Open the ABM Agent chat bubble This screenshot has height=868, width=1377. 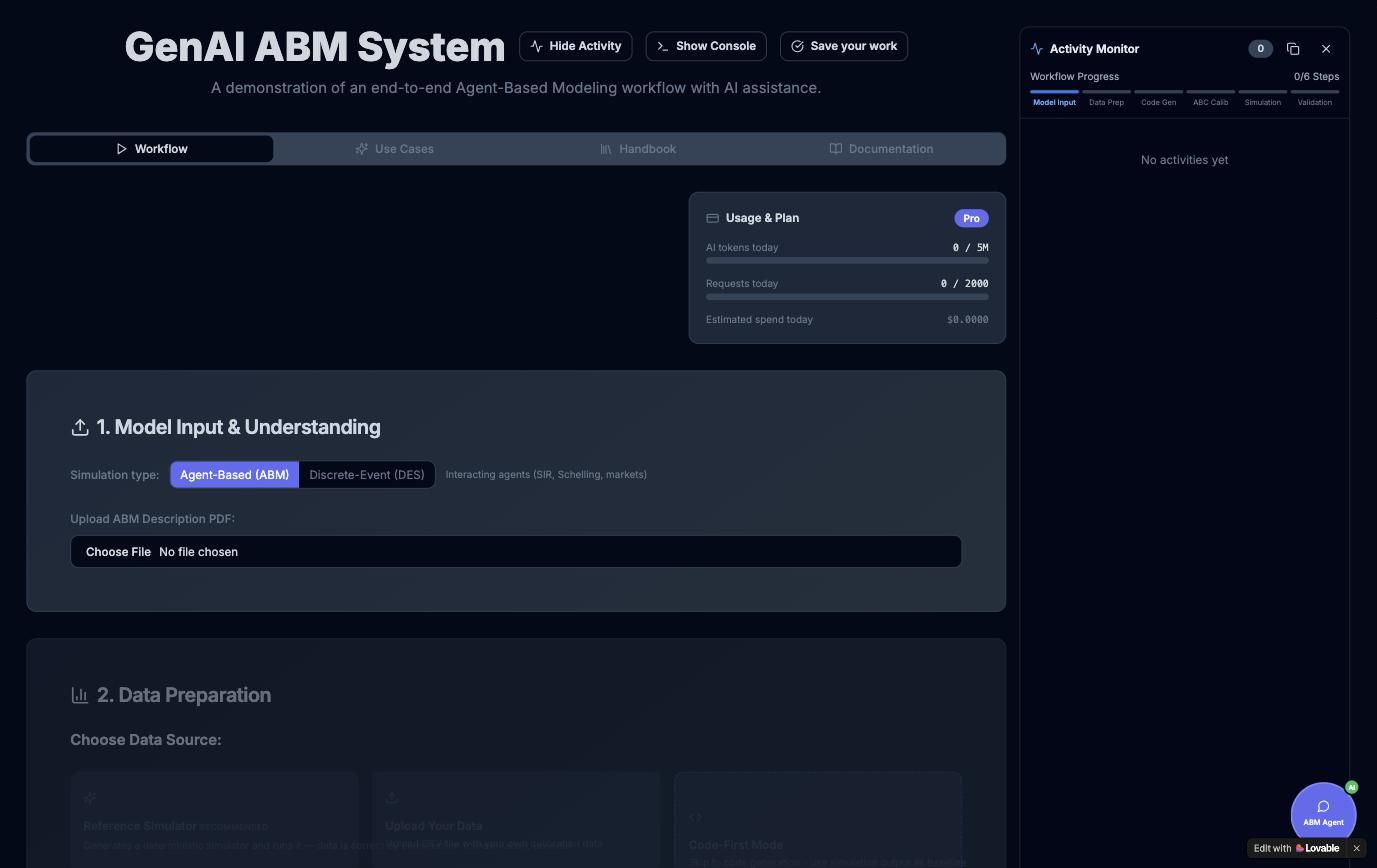(x=1323, y=814)
